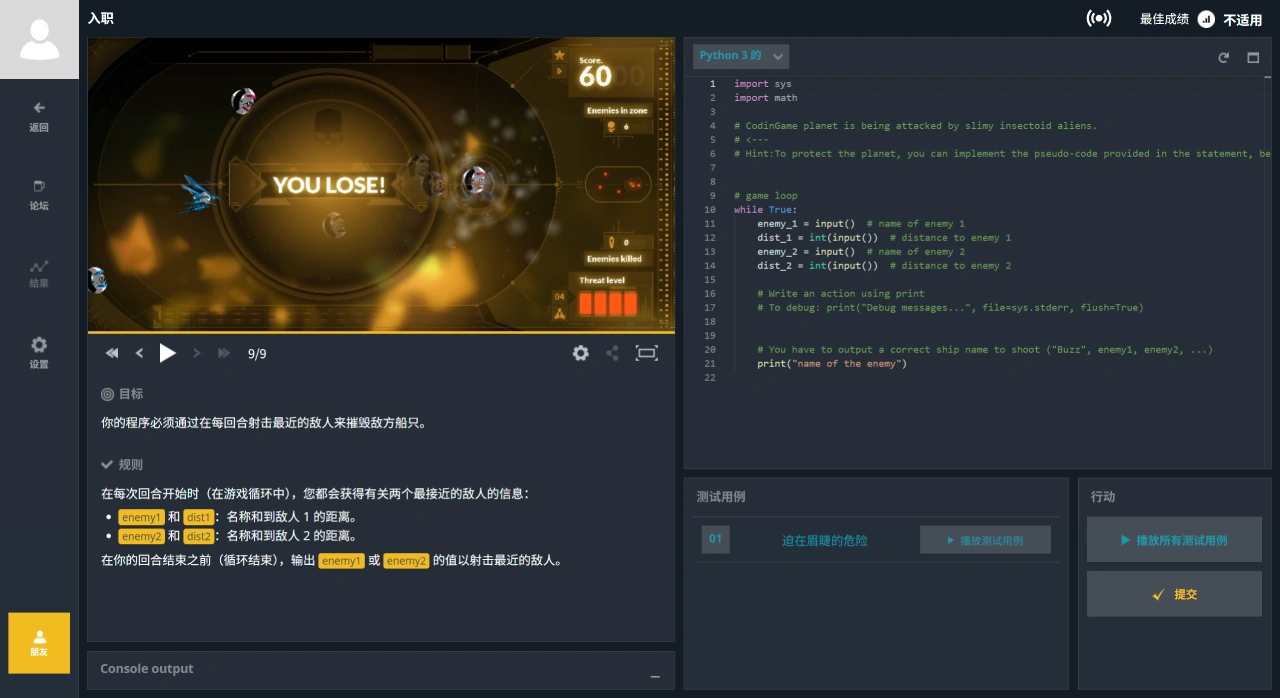Click the broadcast icon in the top bar
The image size is (1280, 698).
[x=1099, y=18]
